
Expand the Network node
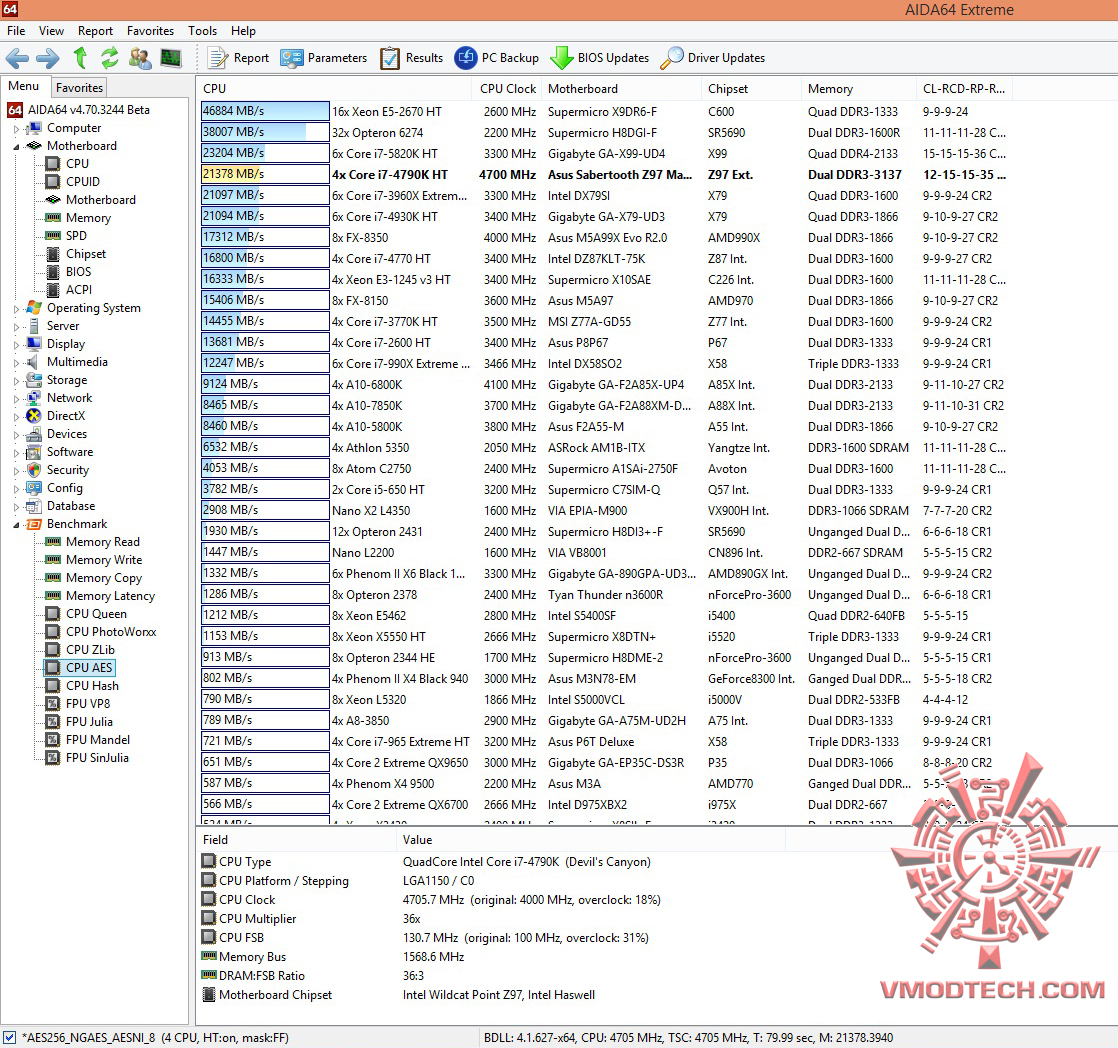click(16, 399)
